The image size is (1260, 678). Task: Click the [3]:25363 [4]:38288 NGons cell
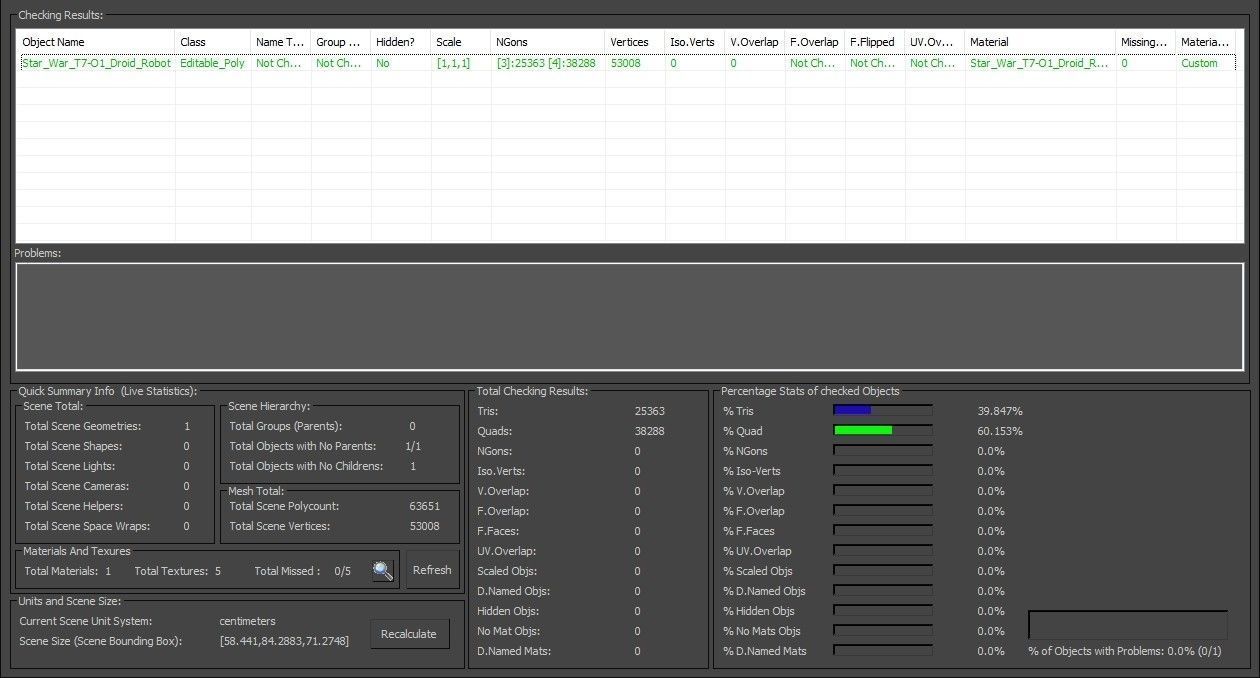click(548, 63)
